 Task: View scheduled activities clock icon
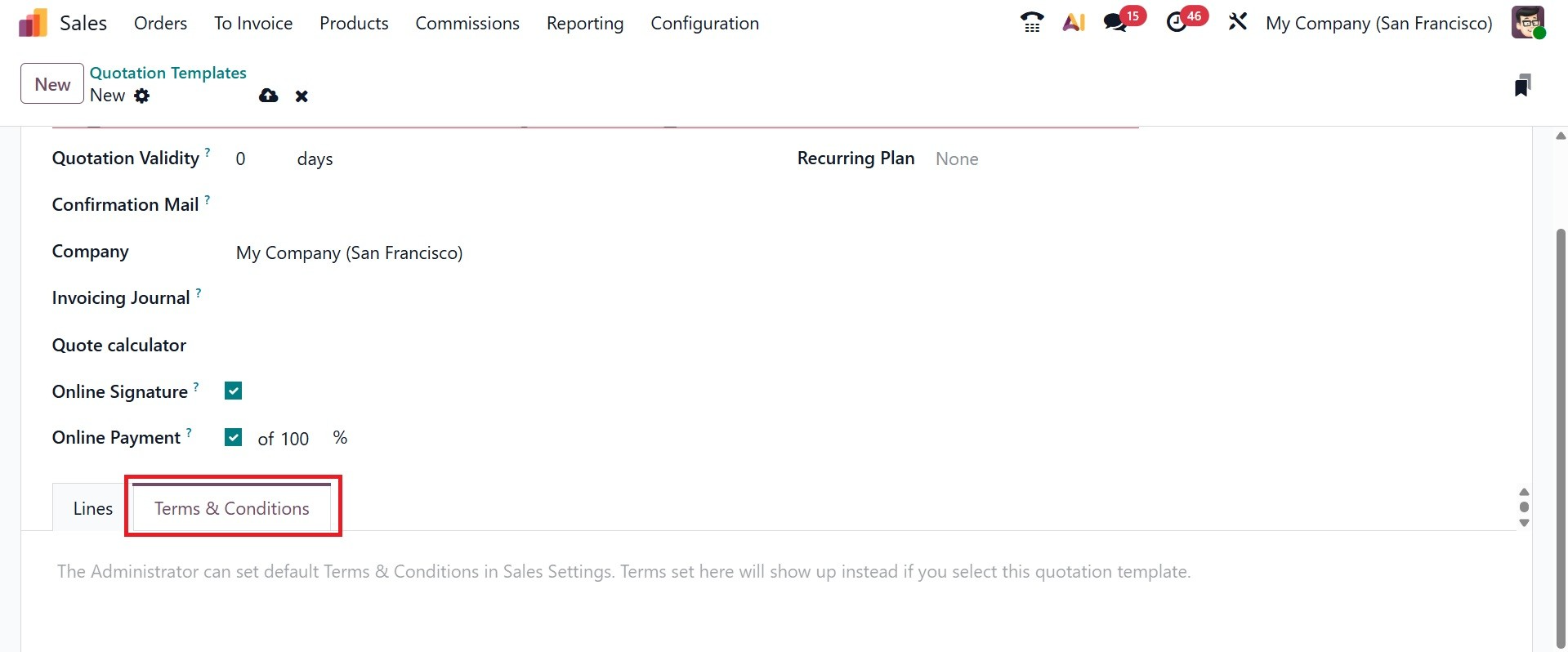pos(1177,23)
